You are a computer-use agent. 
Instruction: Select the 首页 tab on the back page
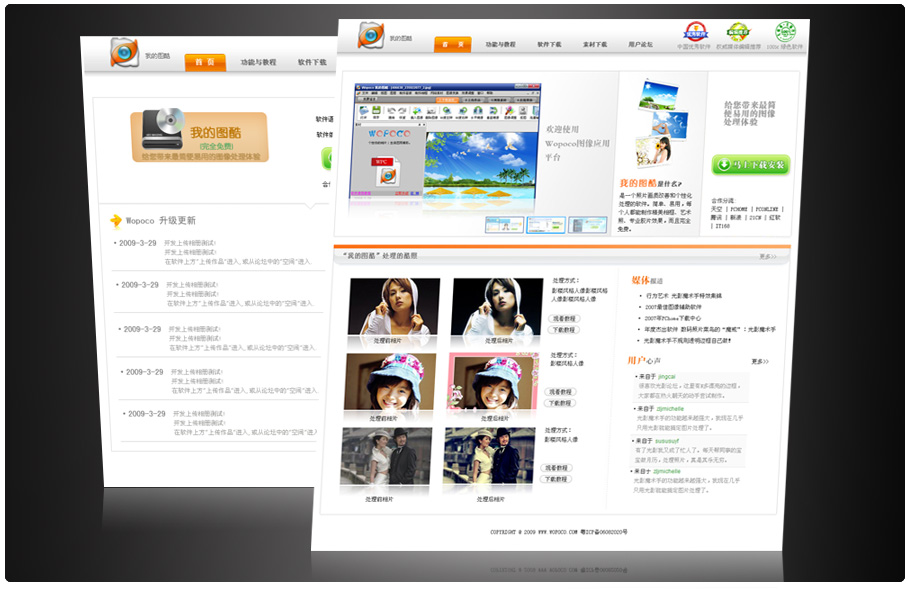coord(205,62)
